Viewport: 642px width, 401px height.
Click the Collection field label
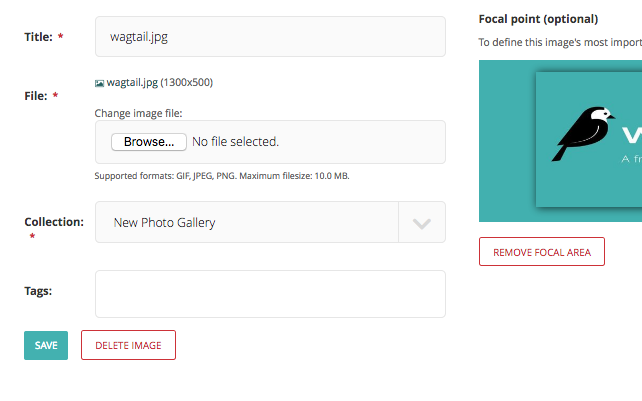[54, 222]
